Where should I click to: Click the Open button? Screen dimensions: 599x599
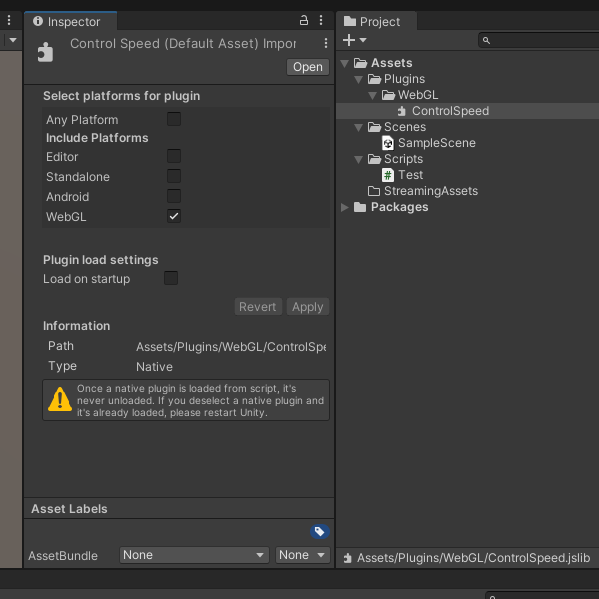(x=308, y=67)
